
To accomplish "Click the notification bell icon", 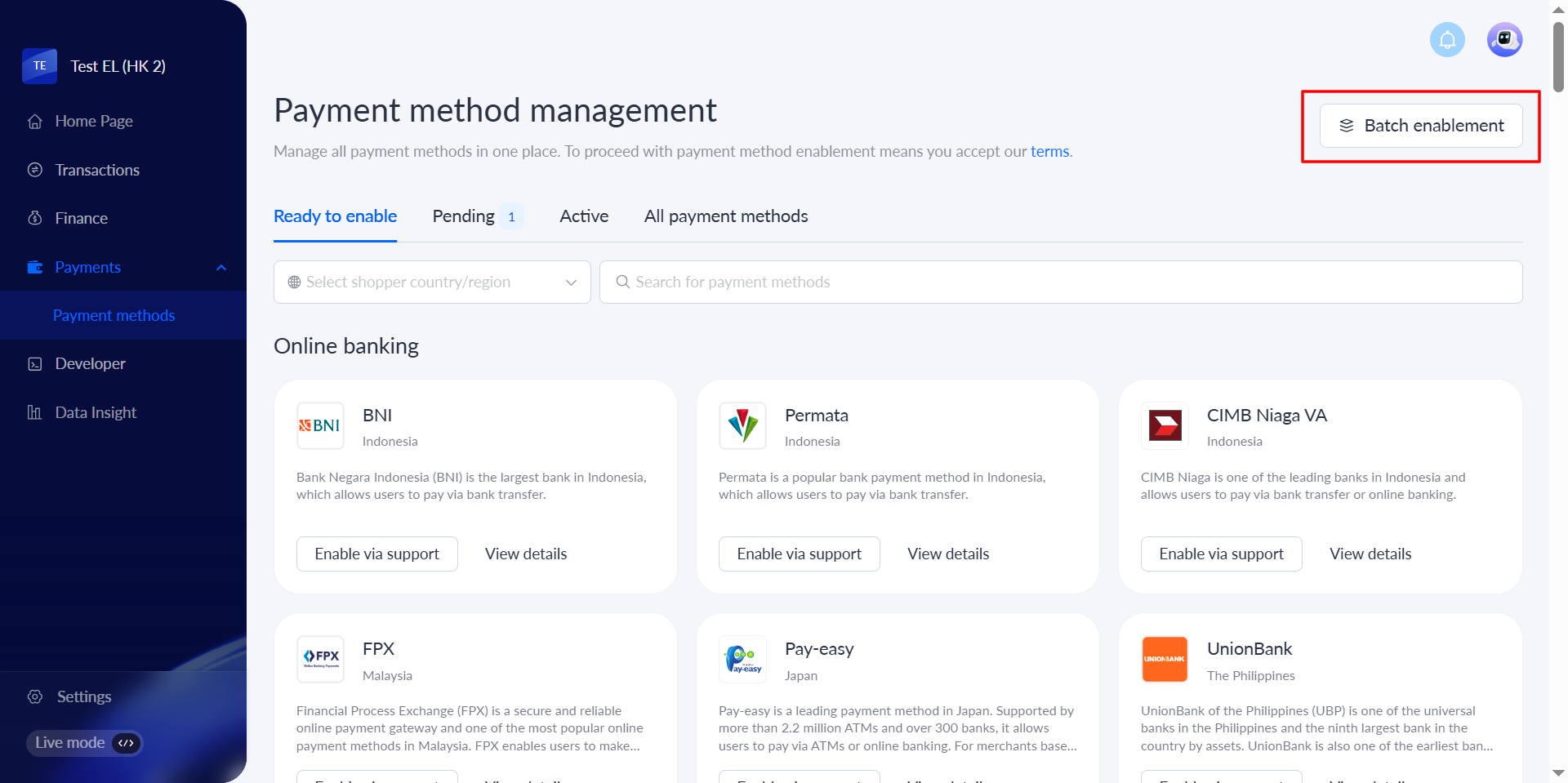I will [1447, 39].
